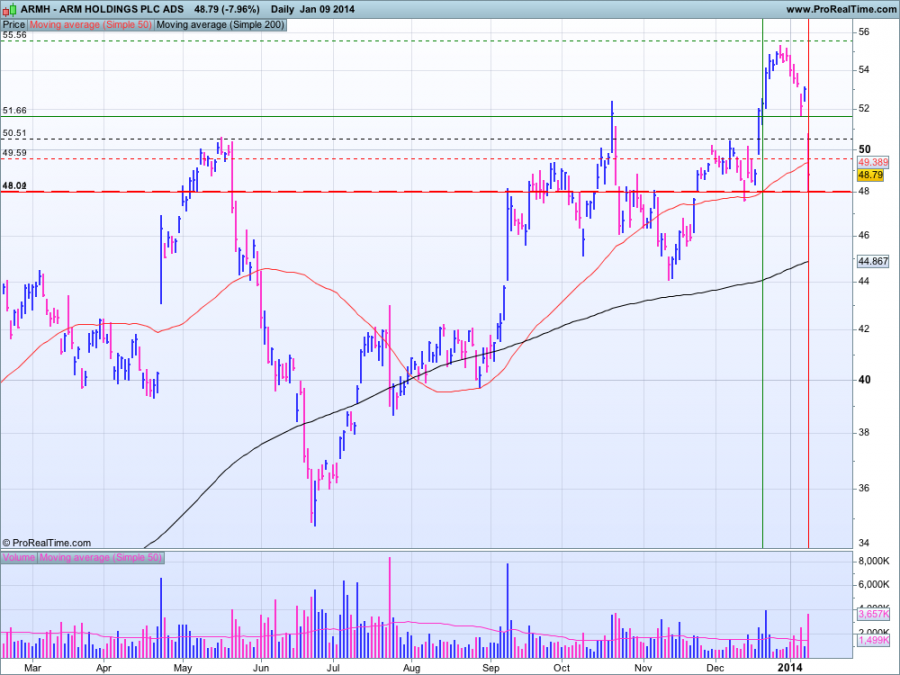Click the Aug label on time axis
Viewport: 900px width, 675px height.
[412, 668]
